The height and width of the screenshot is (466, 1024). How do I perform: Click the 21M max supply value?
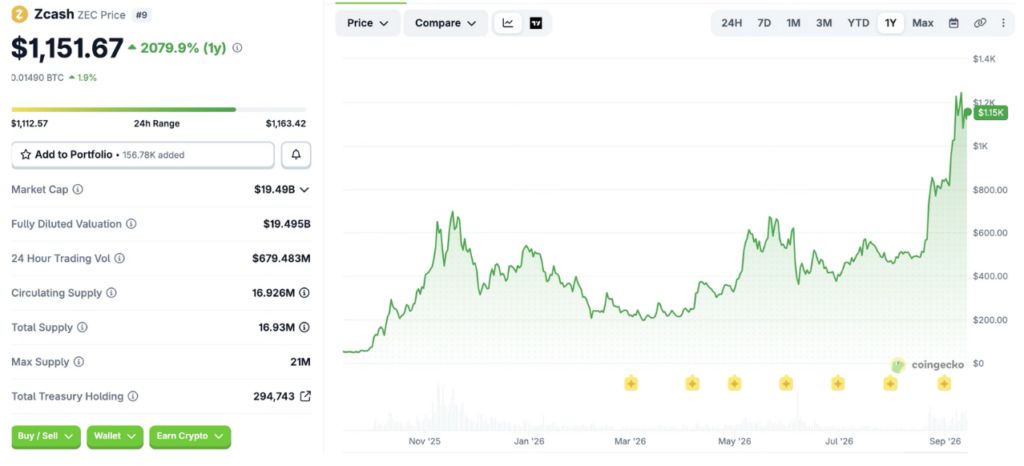pos(300,362)
